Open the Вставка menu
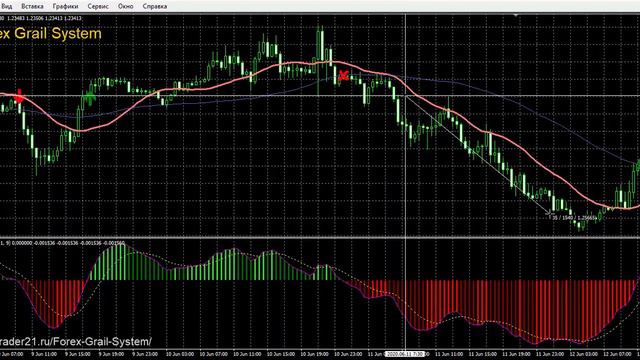This screenshot has height=360, width=640. (x=32, y=7)
